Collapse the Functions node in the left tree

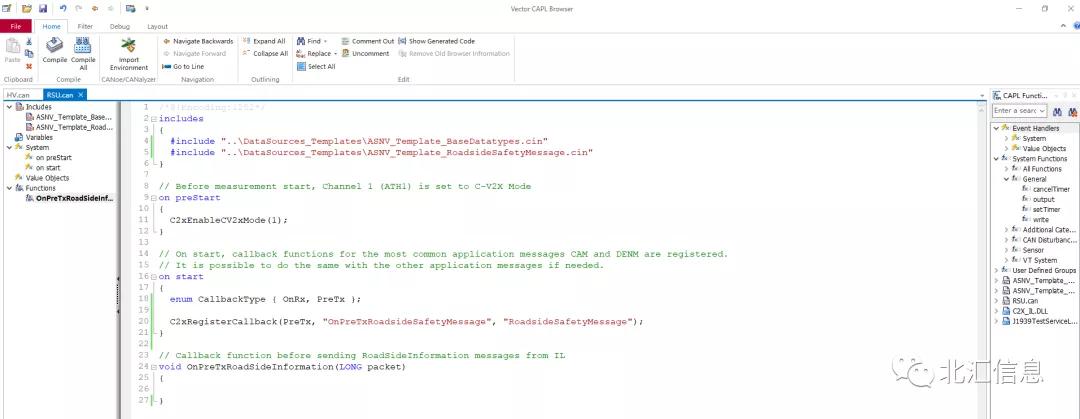(x=9, y=188)
